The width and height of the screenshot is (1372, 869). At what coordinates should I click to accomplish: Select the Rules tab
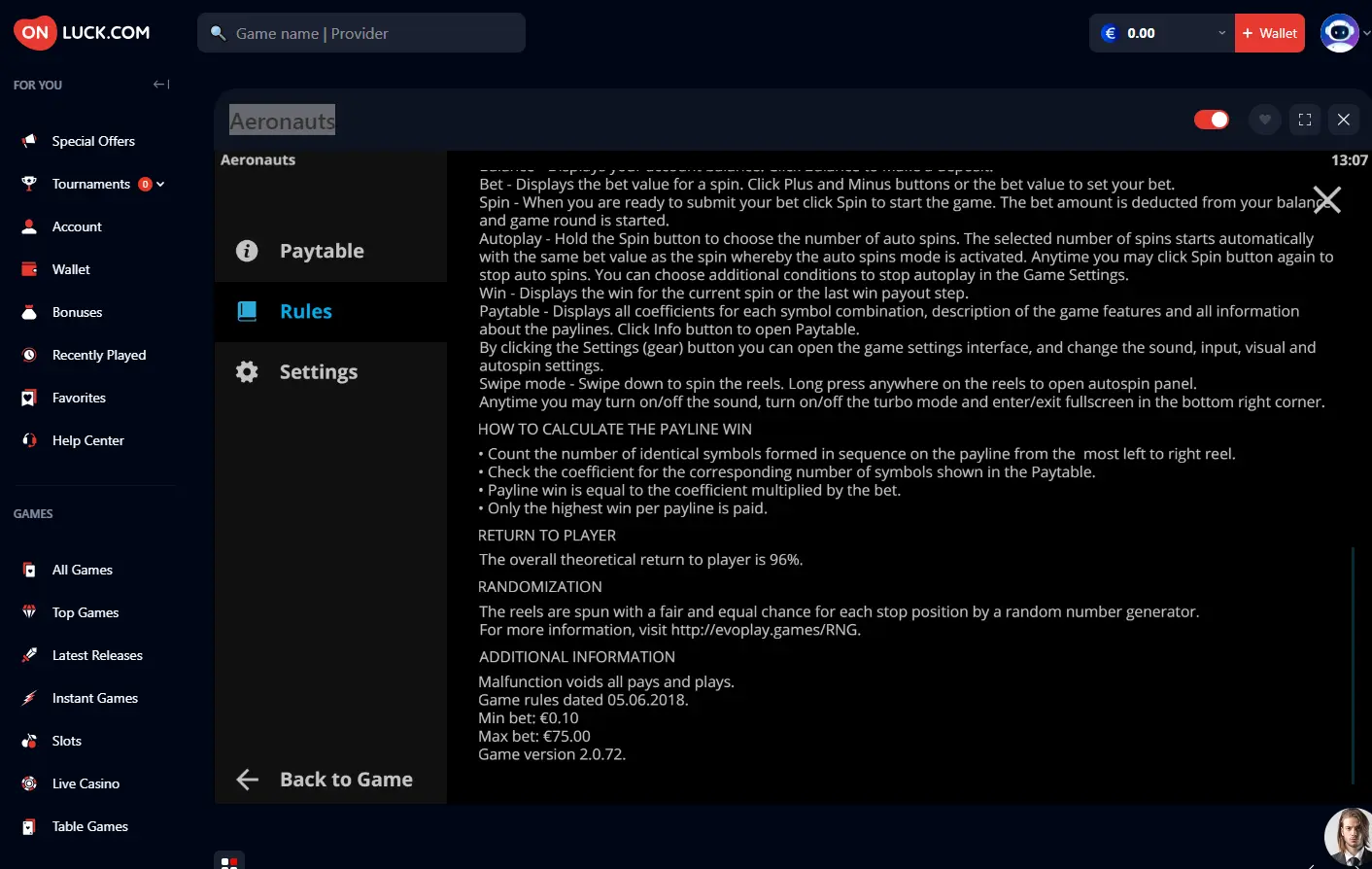click(x=330, y=311)
